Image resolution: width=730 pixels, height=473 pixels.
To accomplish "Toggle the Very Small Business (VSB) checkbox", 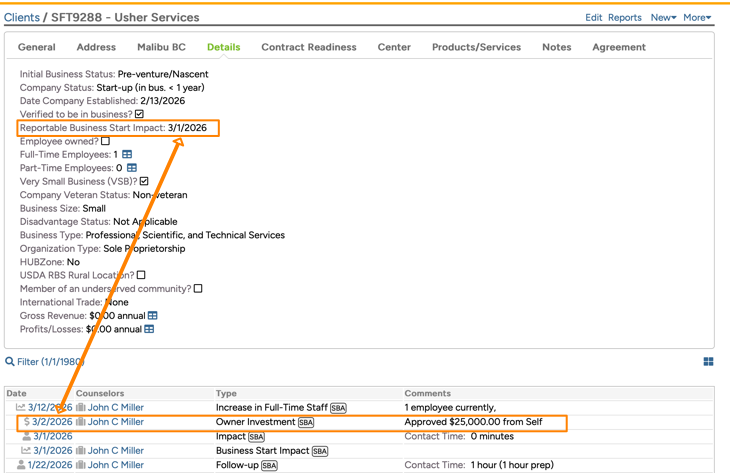I will [144, 182].
